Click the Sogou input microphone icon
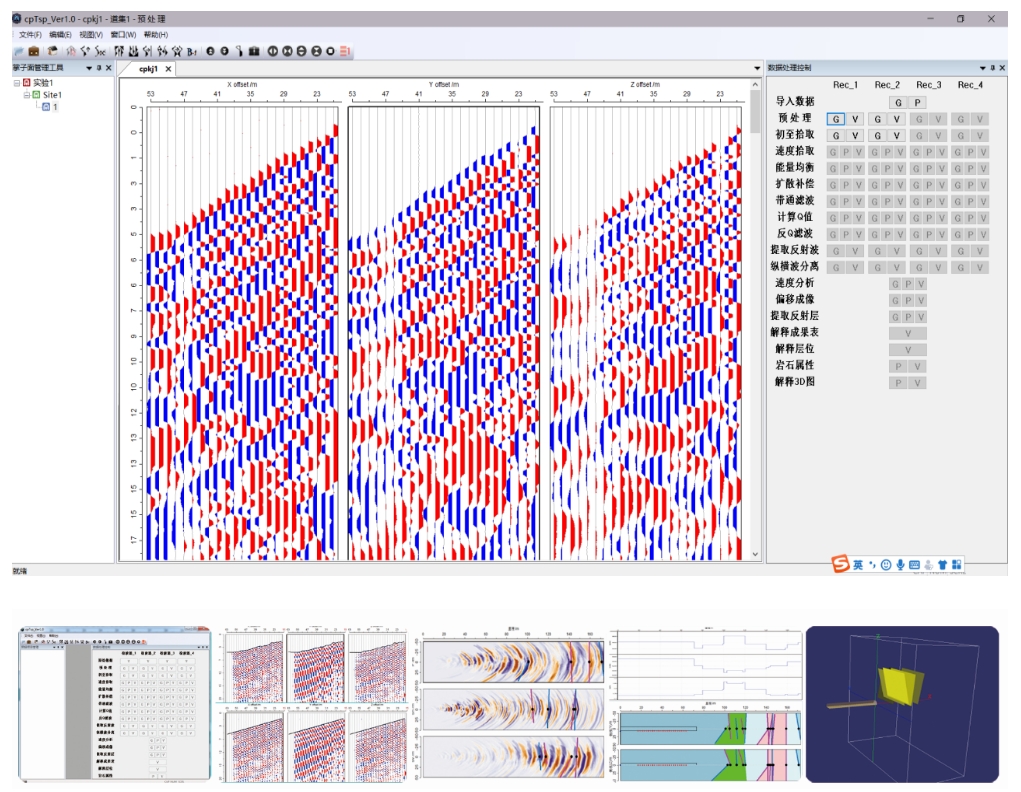The height and width of the screenshot is (792, 1021). coord(900,565)
